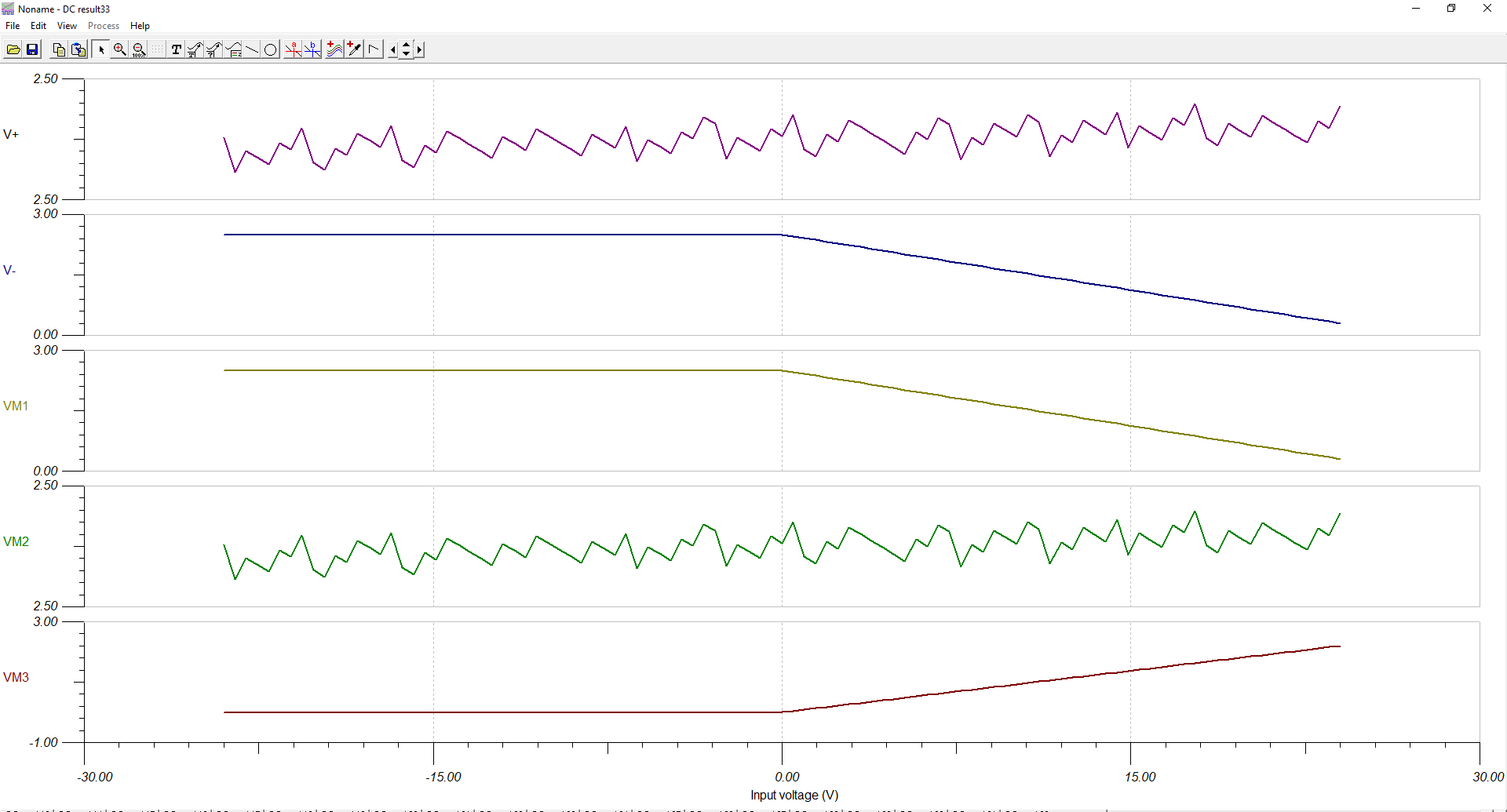Click the add more curves icon

[335, 49]
